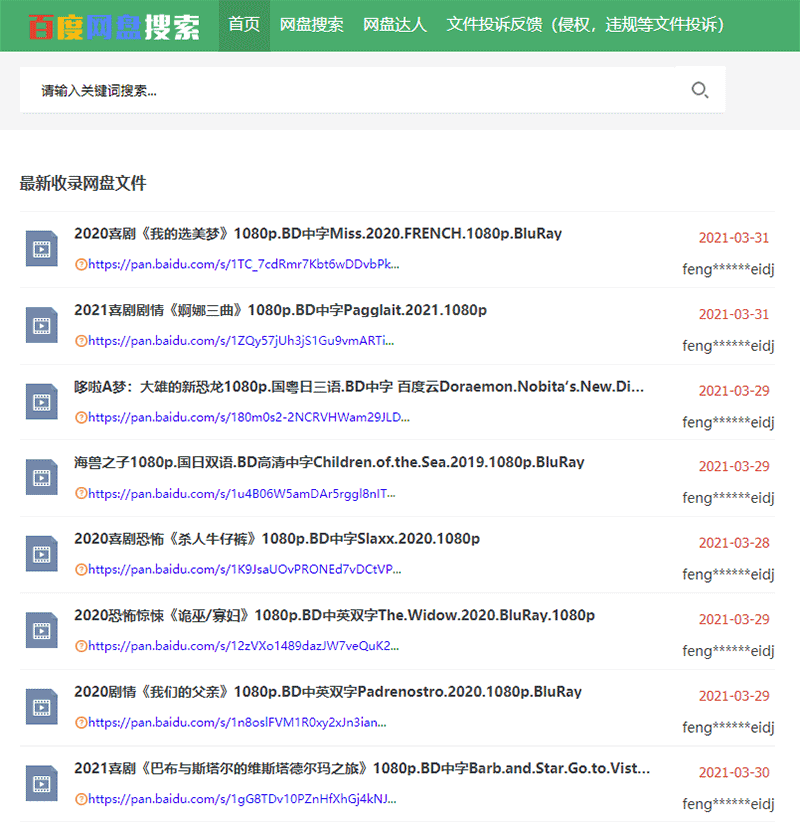The image size is (800, 823).
Task: Go to 网盘搜索 in the navigation bar
Action: click(311, 25)
